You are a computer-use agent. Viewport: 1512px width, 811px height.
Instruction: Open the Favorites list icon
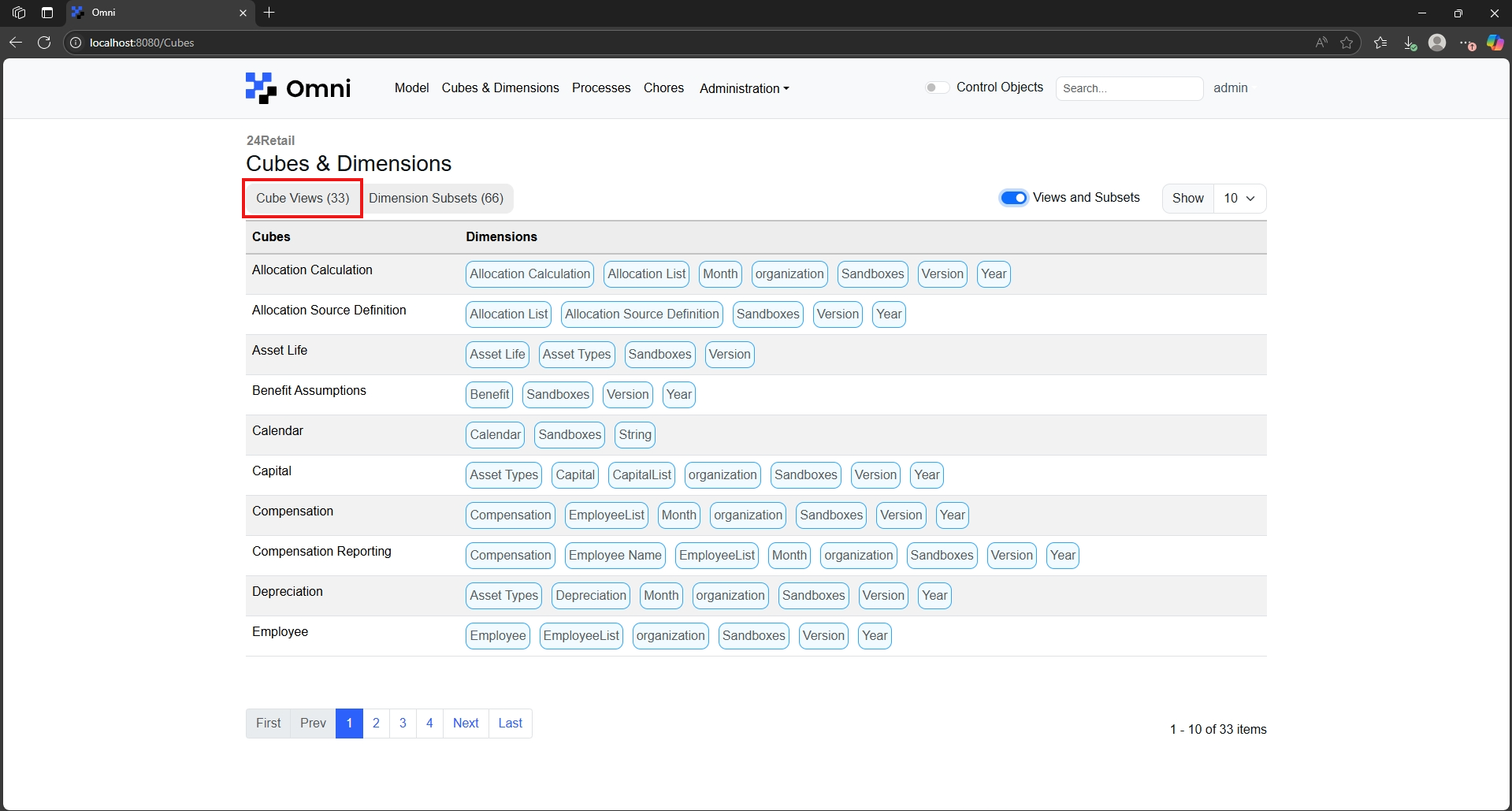1380,43
